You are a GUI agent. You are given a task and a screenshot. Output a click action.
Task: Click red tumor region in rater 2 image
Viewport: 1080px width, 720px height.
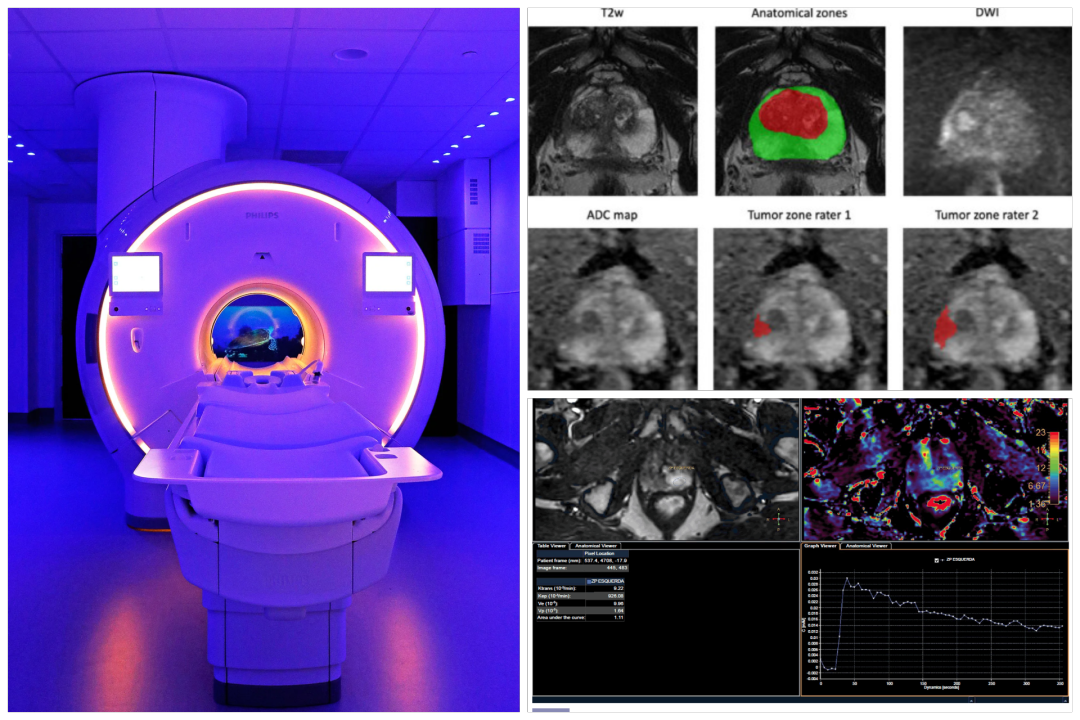(x=942, y=328)
